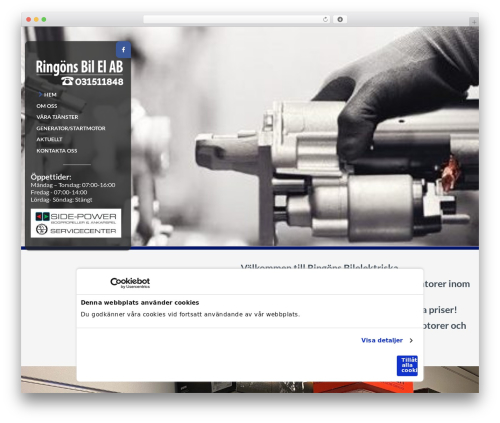The height and width of the screenshot is (423, 500).
Task: Click the Side-Power Servicecenter logo
Action: [x=76, y=223]
